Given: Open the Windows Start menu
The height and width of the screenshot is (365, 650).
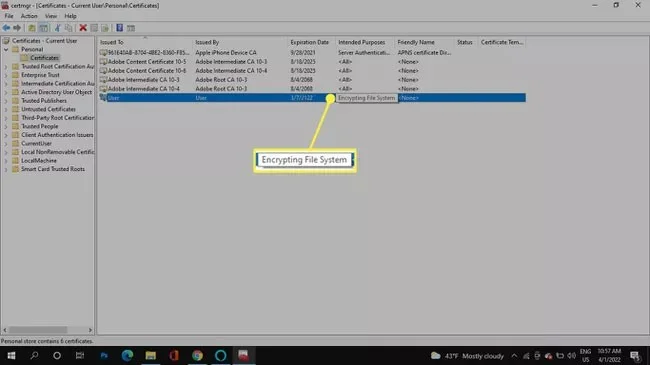Looking at the screenshot, I should point(11,356).
